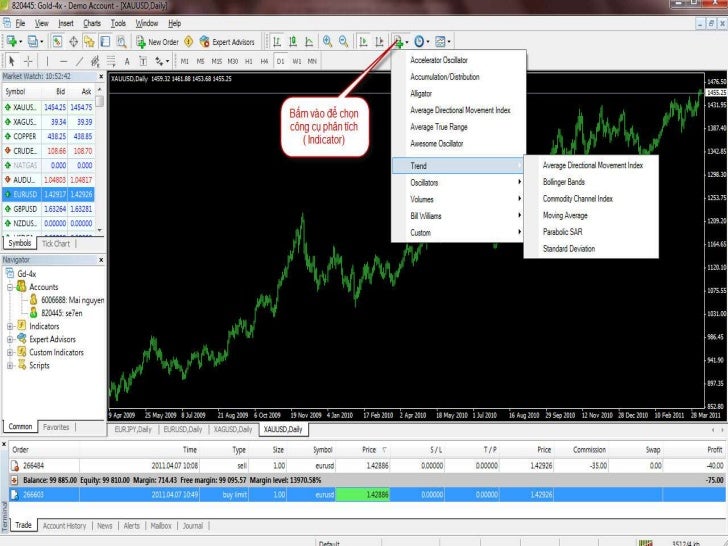Choose Parabolic SAR in the submenu
This screenshot has height=546, width=728.
(562, 232)
